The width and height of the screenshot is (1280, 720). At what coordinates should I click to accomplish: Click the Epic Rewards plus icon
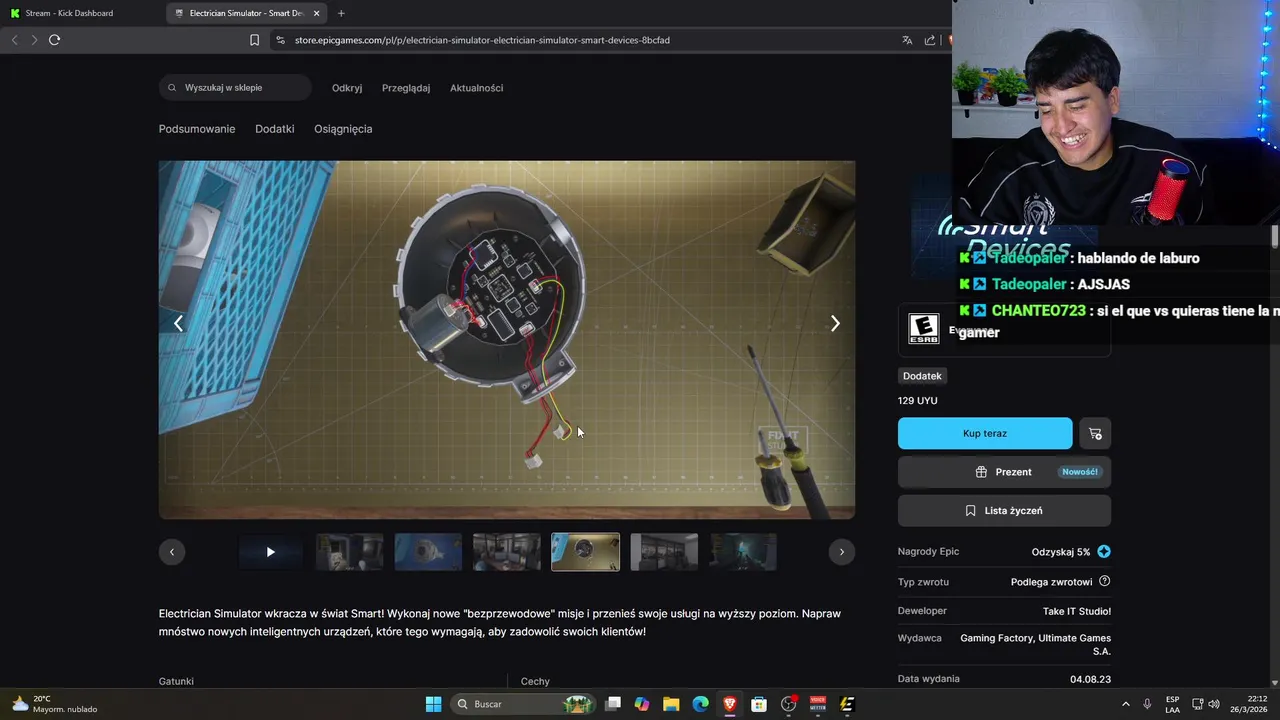(1104, 552)
